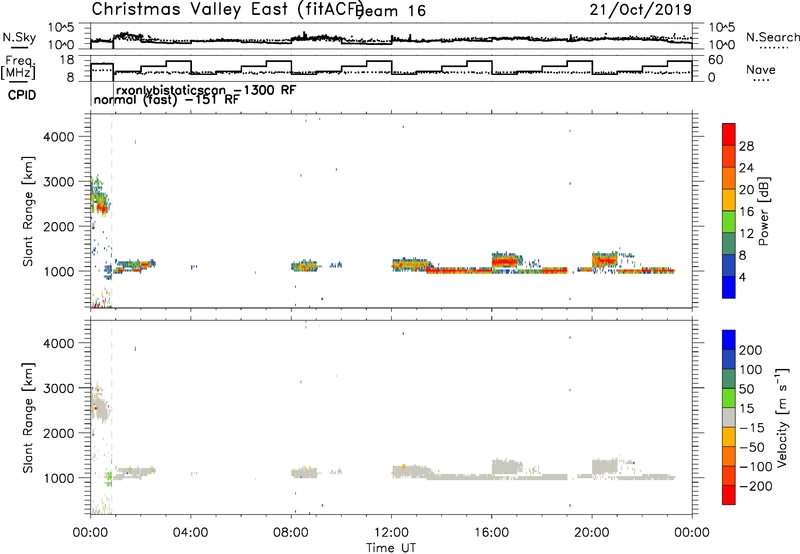The height and width of the screenshot is (554, 800).
Task: Click the blue bottom segment of power colorbar
Action: (x=729, y=287)
